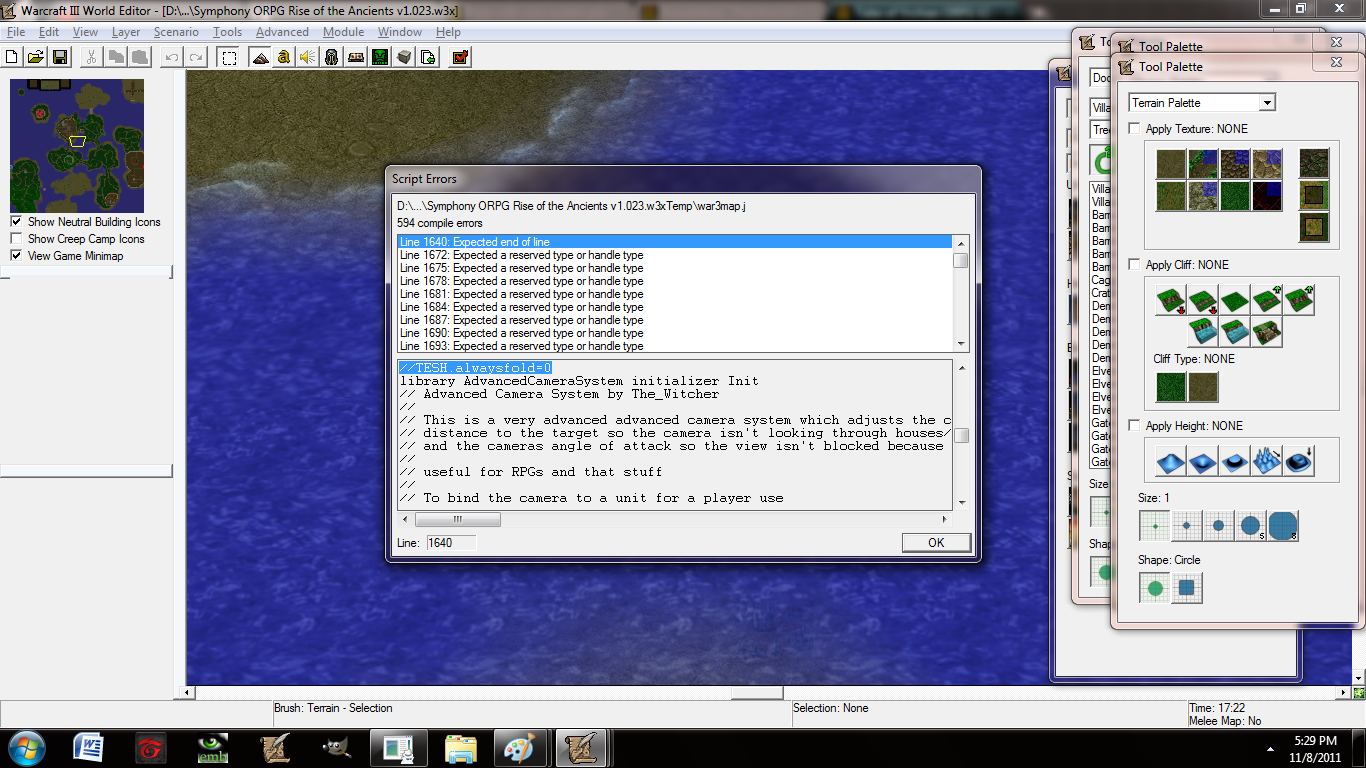Screen dimensions: 1366x768
Task: Uncheck View Game Minimap
Action: 16,256
